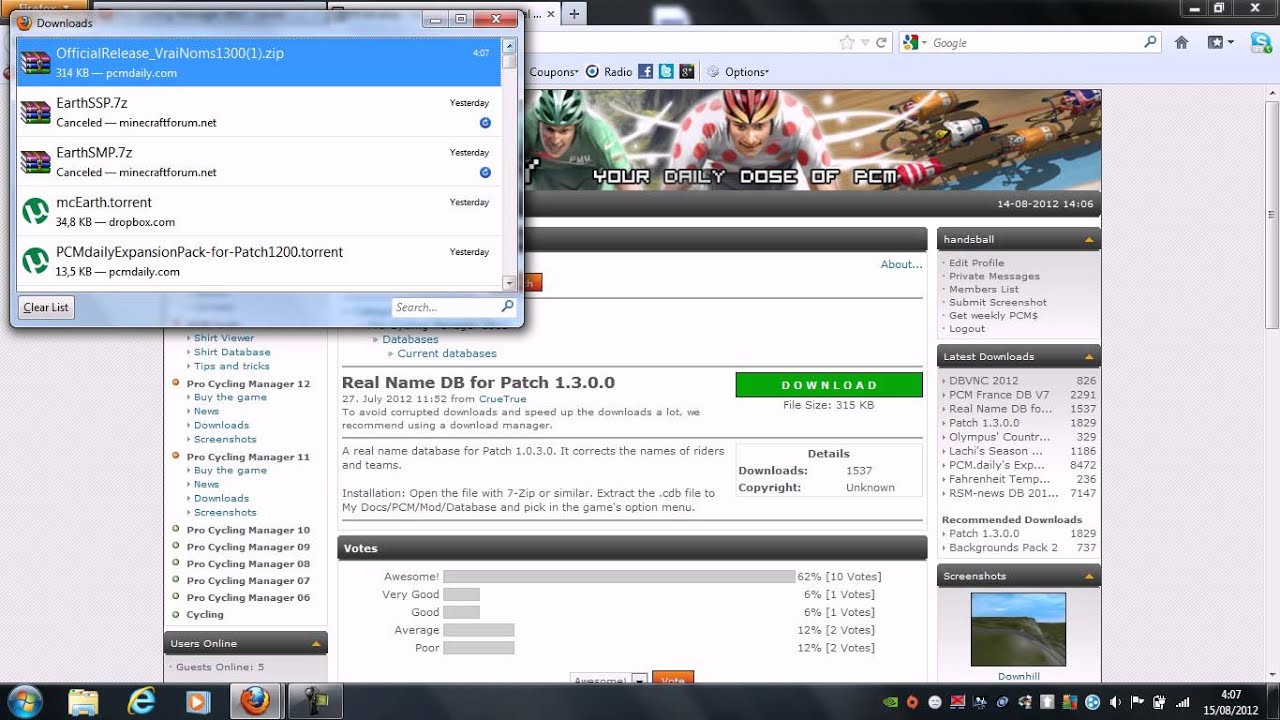The width and height of the screenshot is (1280, 720).
Task: Click the Clear List button
Action: 46,307
